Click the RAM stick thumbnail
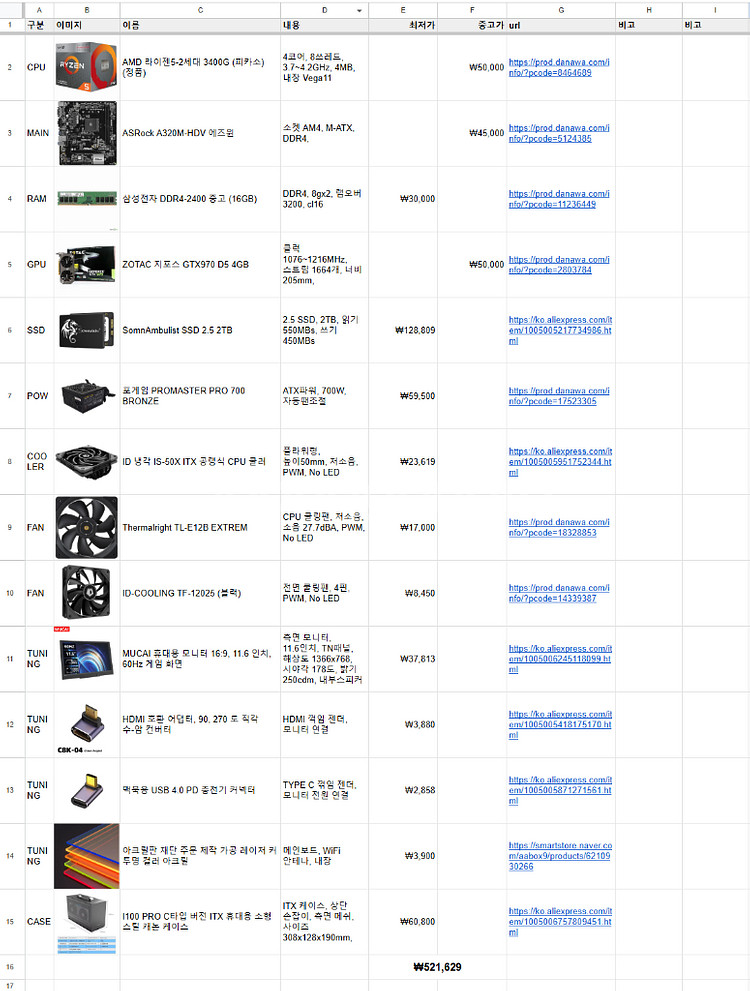This screenshot has height=991, width=750. click(87, 198)
